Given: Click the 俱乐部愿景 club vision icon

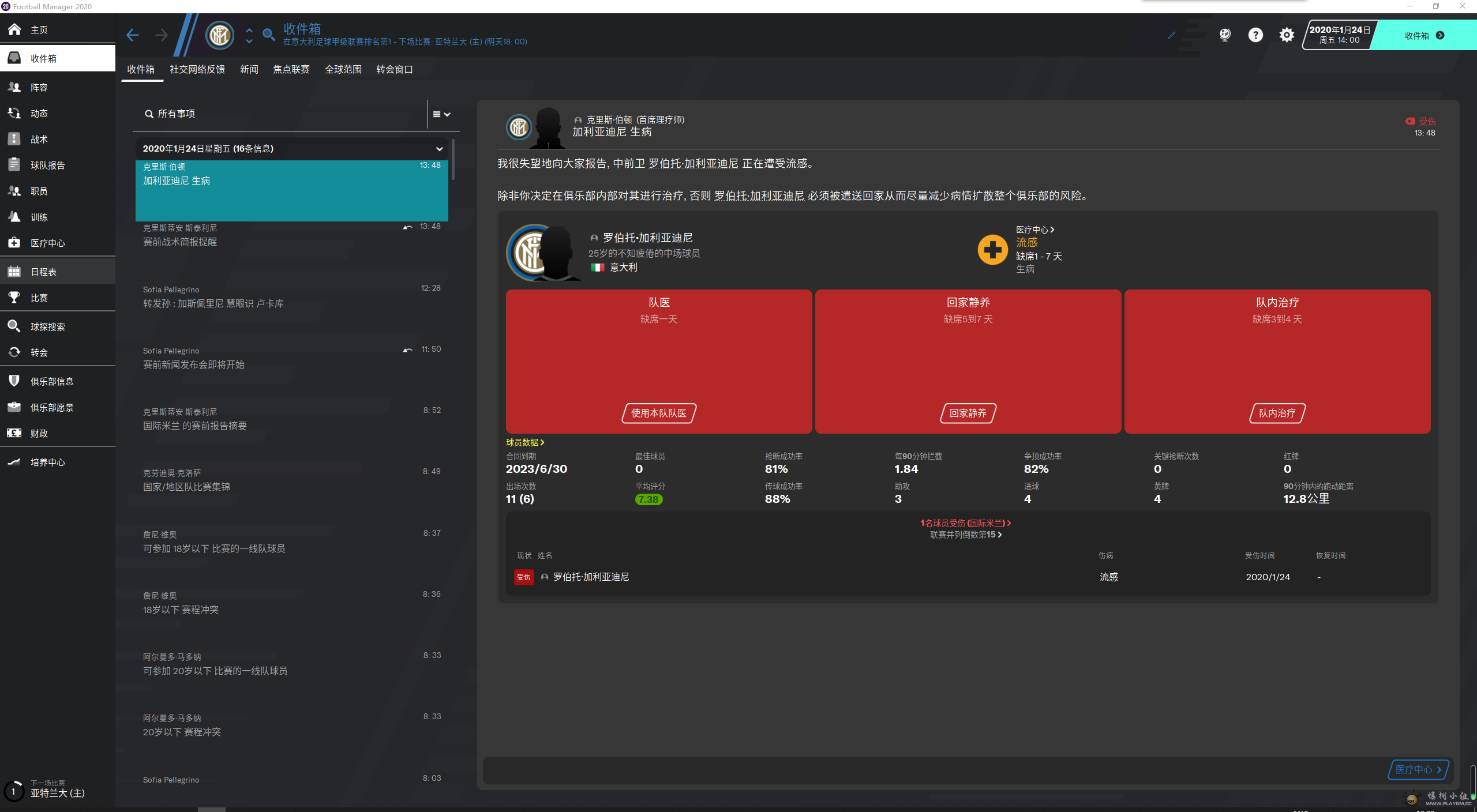Looking at the screenshot, I should pos(14,407).
